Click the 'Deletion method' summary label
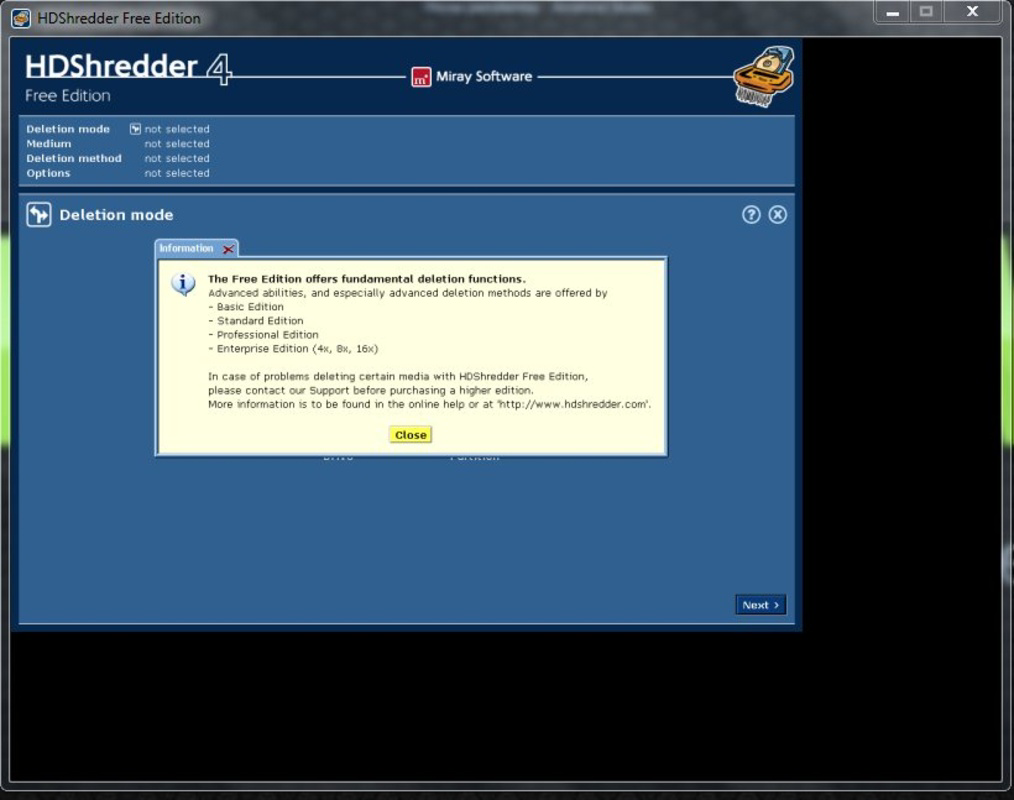1014x800 pixels. [x=74, y=158]
